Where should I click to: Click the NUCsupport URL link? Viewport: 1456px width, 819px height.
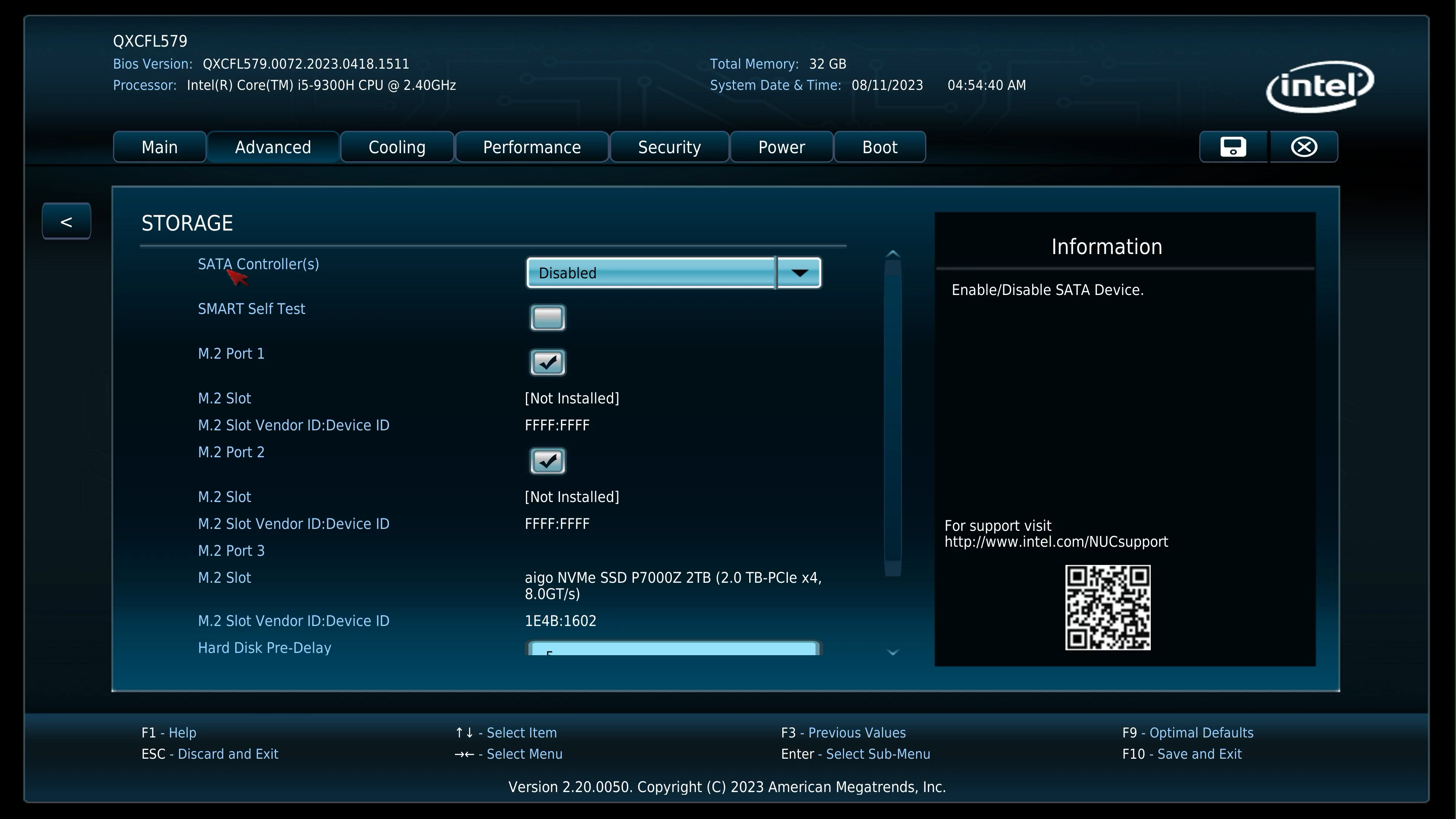tap(1056, 541)
